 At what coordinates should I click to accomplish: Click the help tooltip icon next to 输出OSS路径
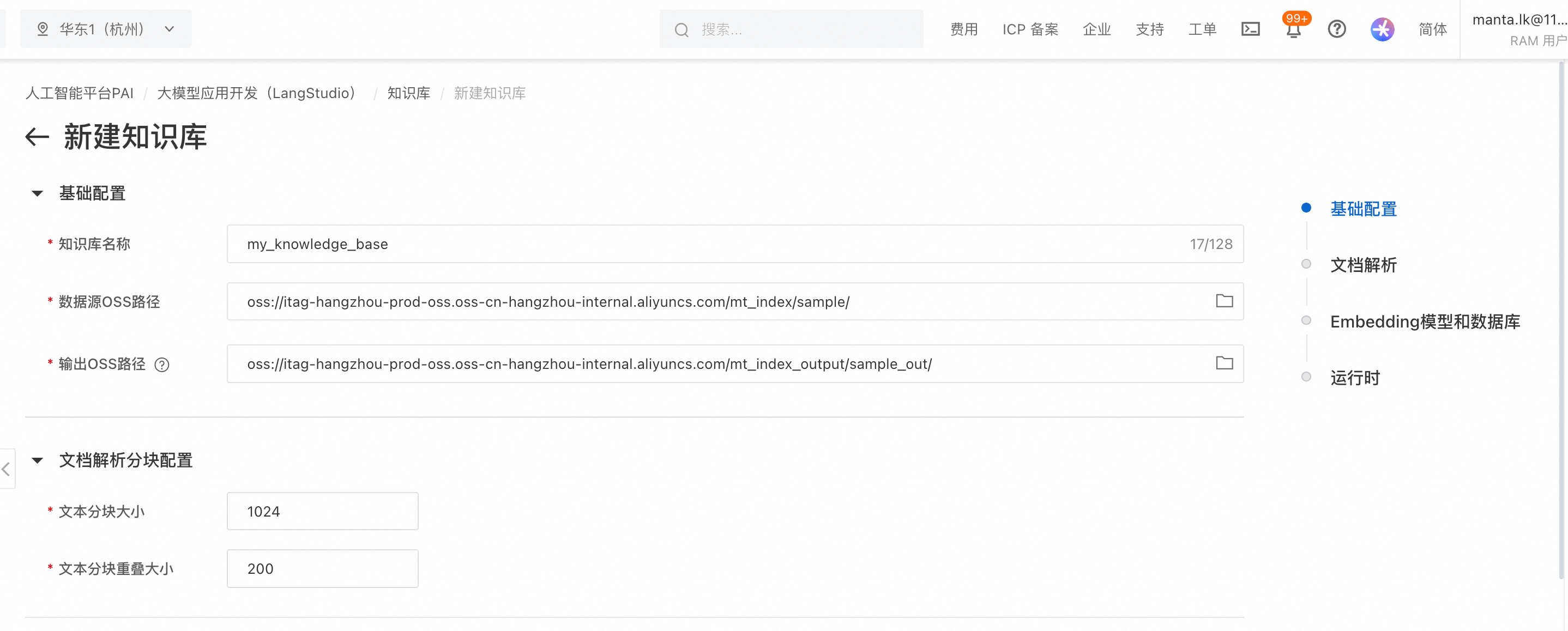162,365
